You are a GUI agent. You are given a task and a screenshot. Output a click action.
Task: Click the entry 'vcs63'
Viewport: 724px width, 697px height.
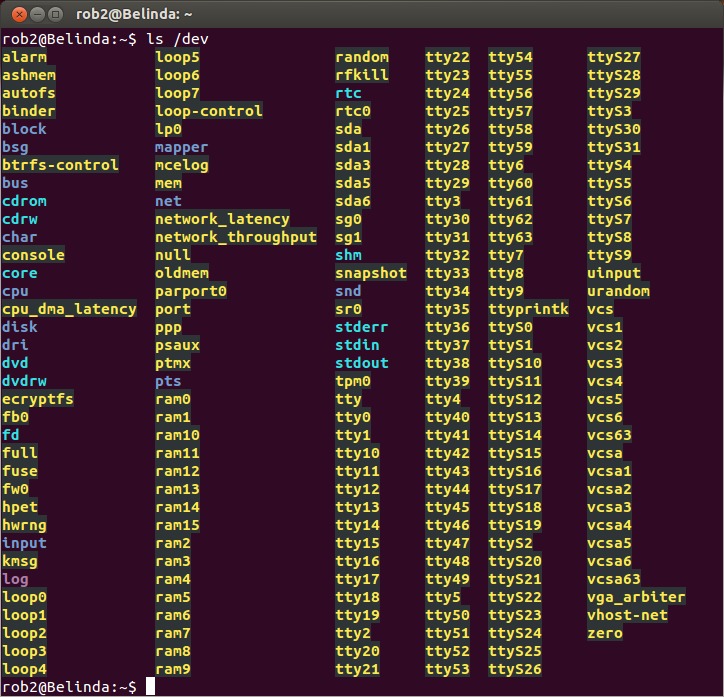click(609, 435)
